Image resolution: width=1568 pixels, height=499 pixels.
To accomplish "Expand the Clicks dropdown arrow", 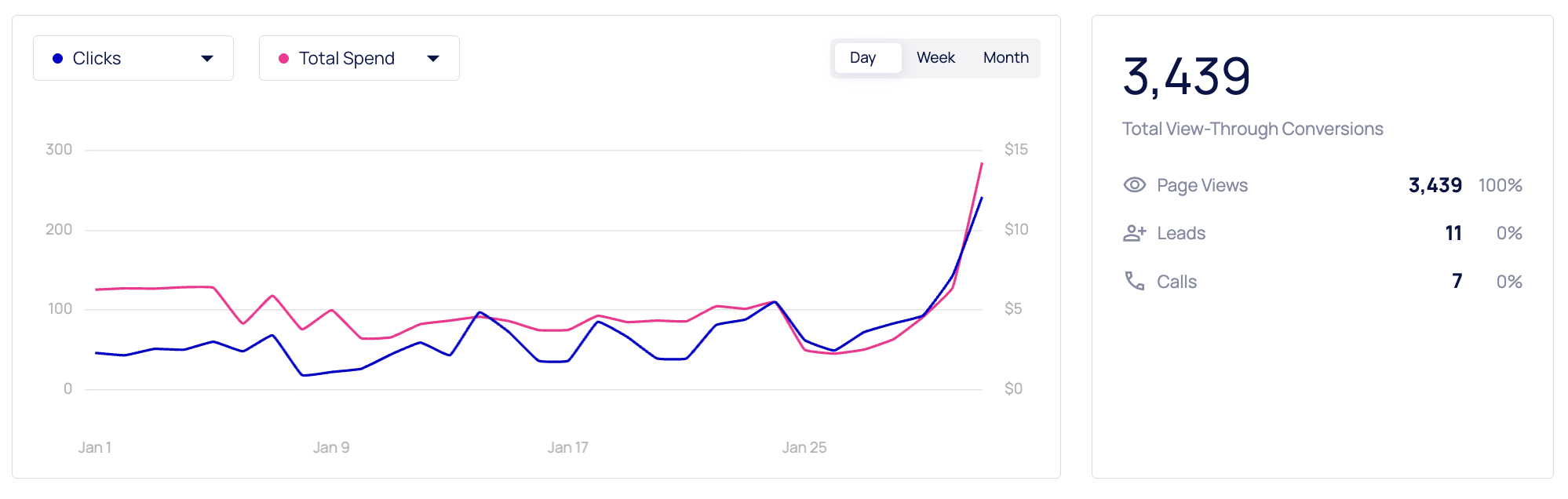I will (207, 59).
